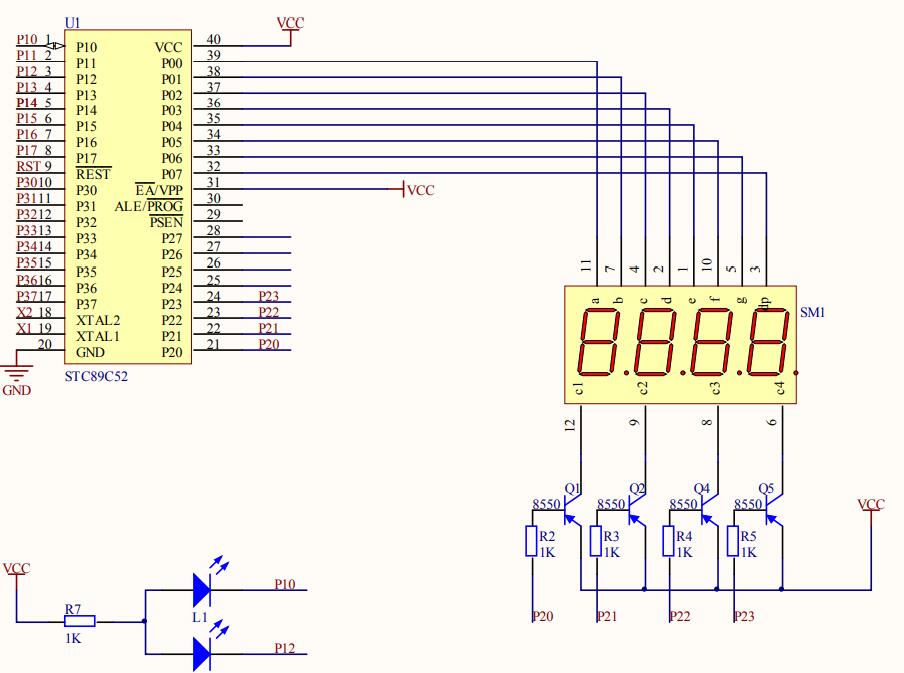This screenshot has width=904, height=673.
Task: Click the R3 resistor symbol
Action: (x=596, y=541)
